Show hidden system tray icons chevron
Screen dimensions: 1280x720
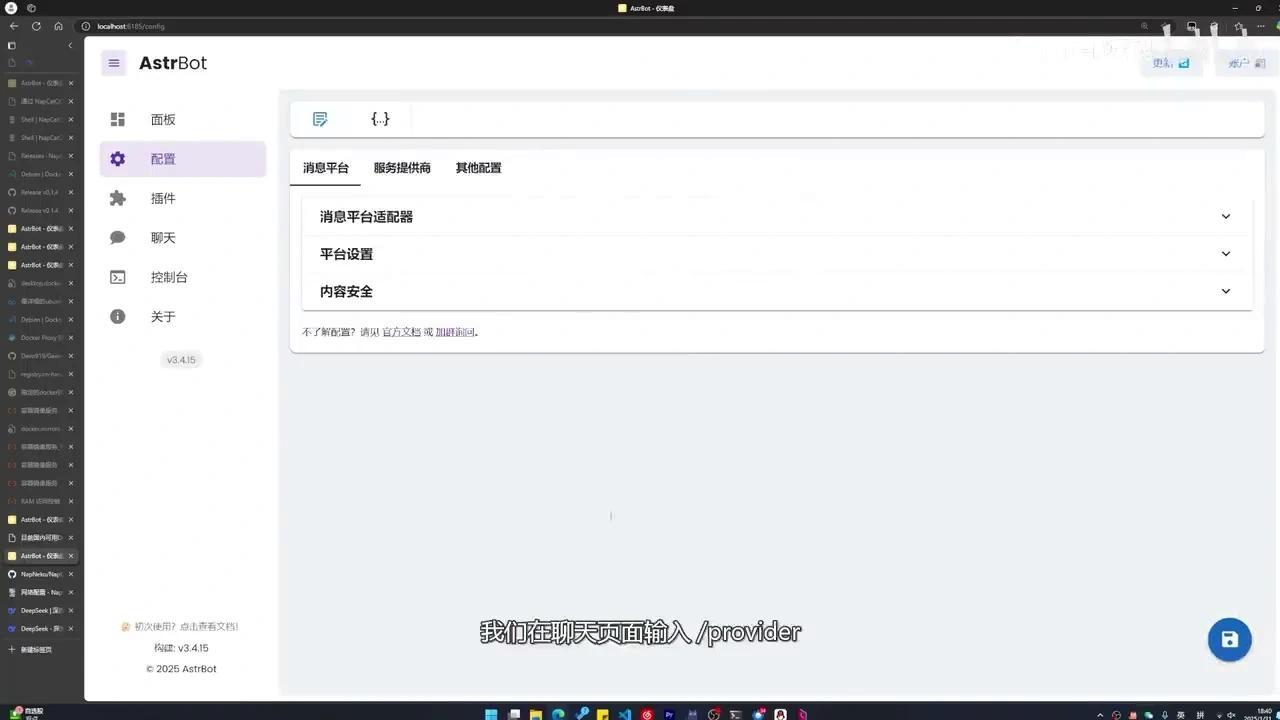tap(1099, 714)
